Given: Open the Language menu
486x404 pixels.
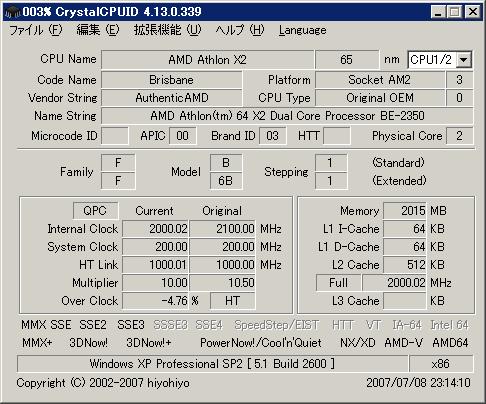Looking at the screenshot, I should [x=303, y=30].
